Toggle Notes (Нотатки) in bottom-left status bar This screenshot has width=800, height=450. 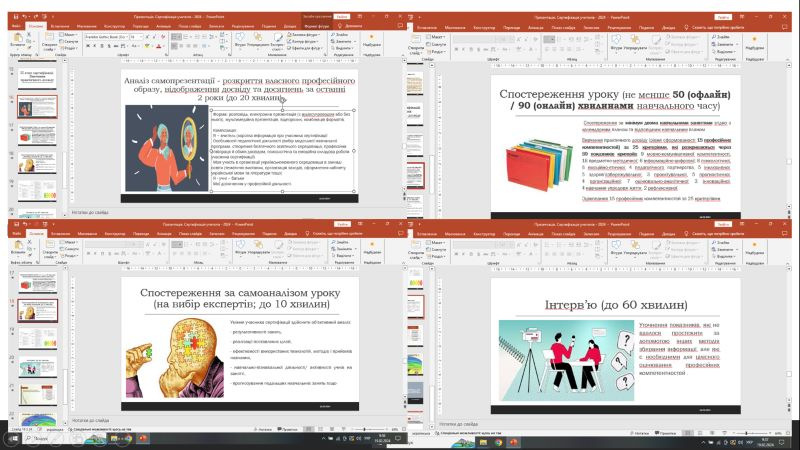[265, 430]
